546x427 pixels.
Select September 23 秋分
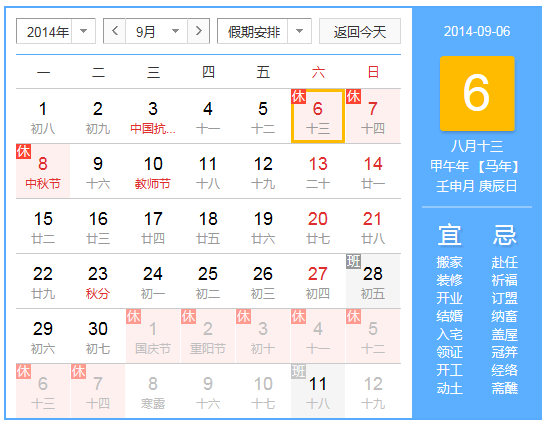pyautogui.click(x=98, y=281)
